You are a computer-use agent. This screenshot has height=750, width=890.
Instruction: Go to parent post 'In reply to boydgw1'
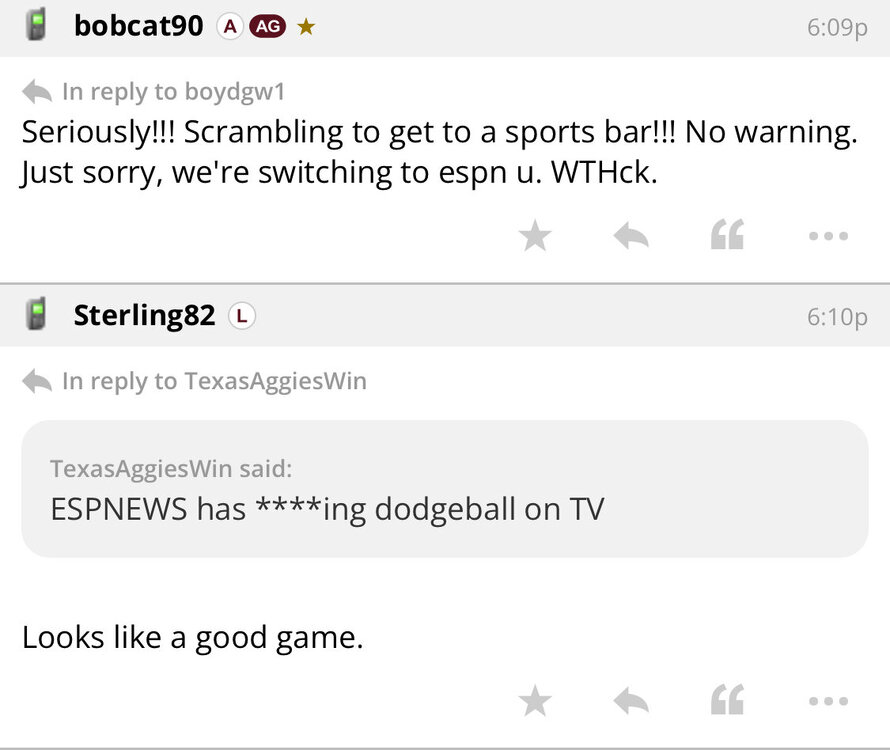(155, 92)
